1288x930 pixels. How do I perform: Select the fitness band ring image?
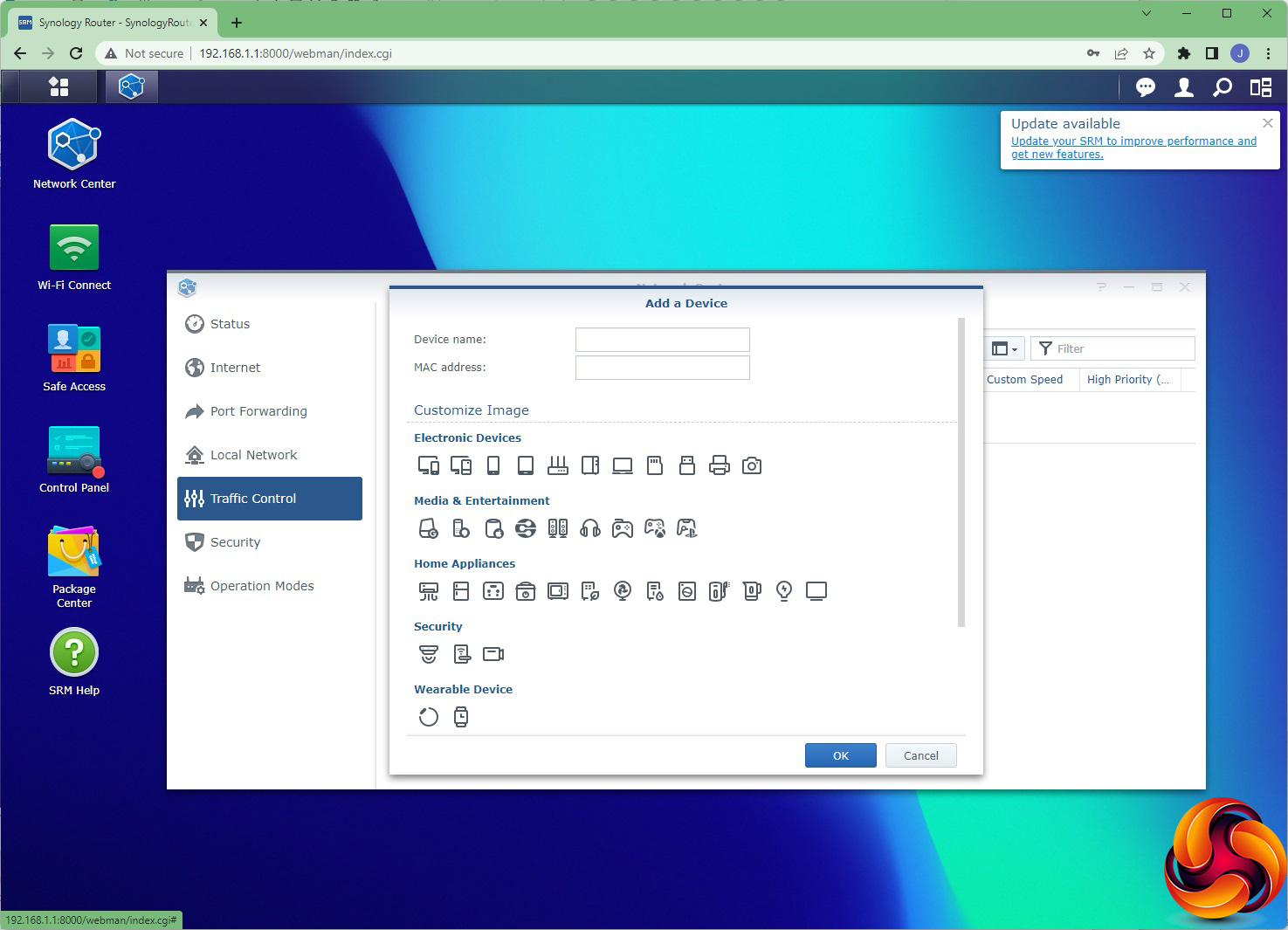tap(429, 717)
